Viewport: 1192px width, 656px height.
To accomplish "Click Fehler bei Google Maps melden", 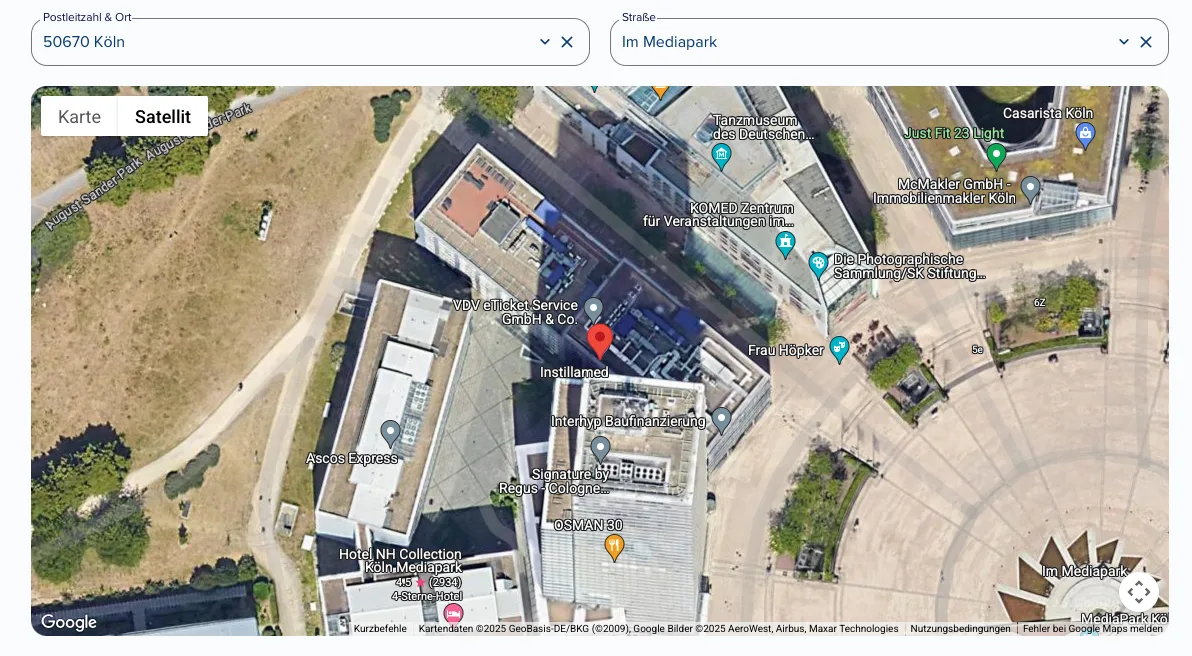I will pyautogui.click(x=1092, y=629).
